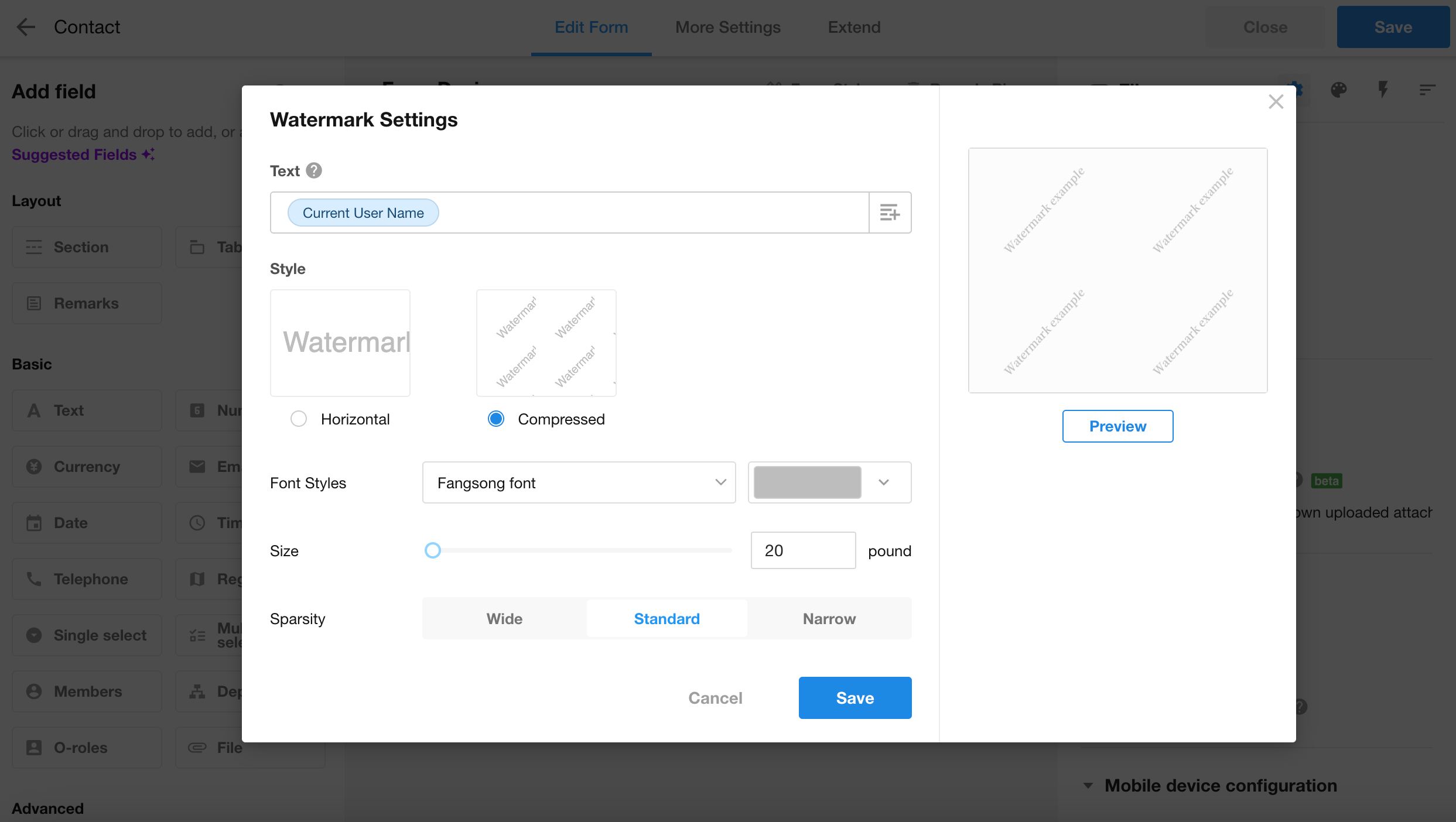Toggle Wide sparsity option
The width and height of the screenshot is (1456, 822).
504,618
